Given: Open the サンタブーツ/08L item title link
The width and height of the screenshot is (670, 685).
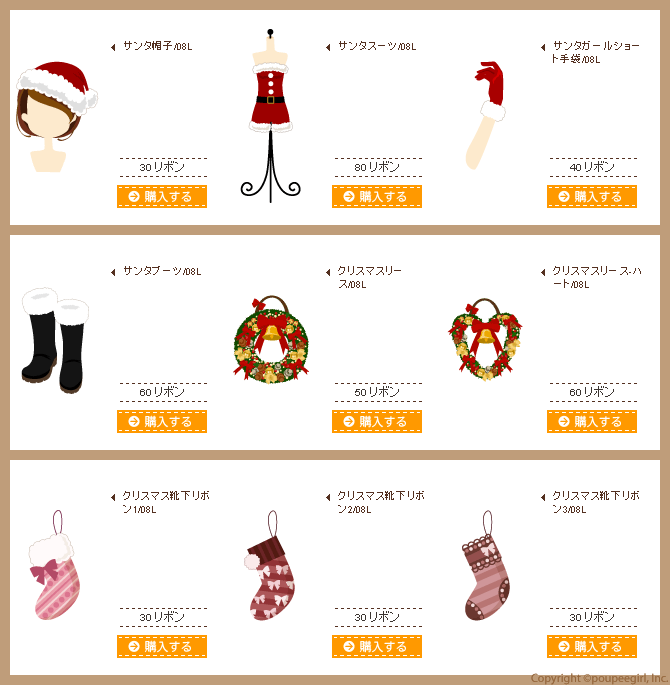Looking at the screenshot, I should [x=162, y=271].
